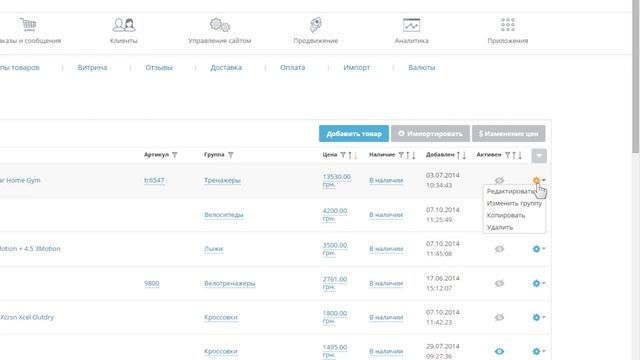Toggle visibility of the Лыжи product row

tap(499, 249)
